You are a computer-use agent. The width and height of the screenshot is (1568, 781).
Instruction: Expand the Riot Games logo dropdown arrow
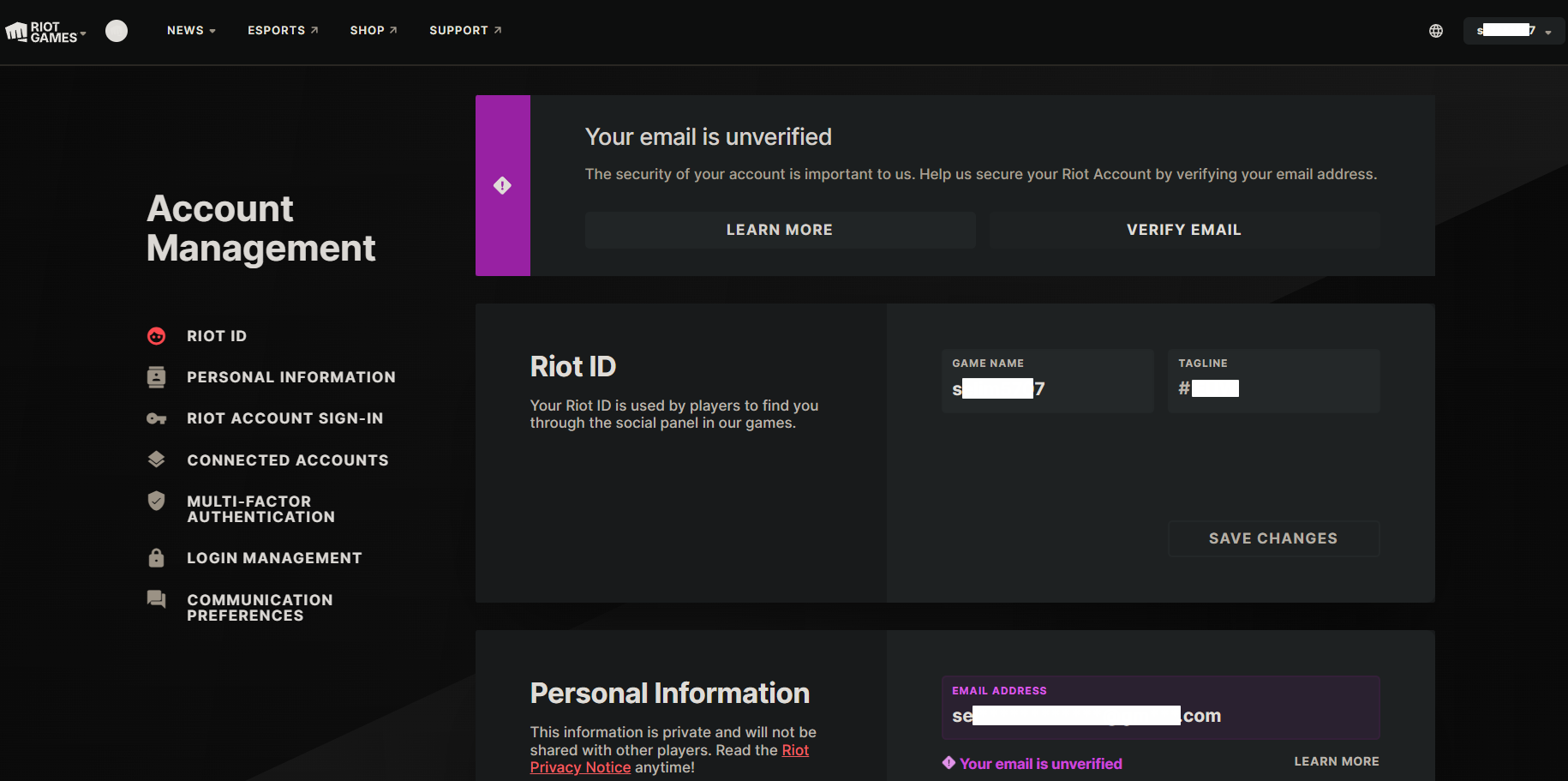[x=83, y=33]
